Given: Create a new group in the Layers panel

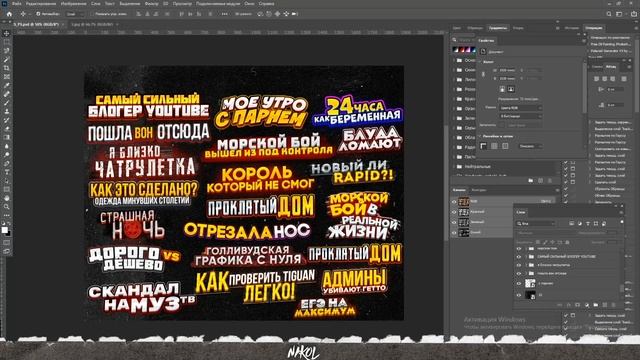Looking at the screenshot, I should point(596,305).
